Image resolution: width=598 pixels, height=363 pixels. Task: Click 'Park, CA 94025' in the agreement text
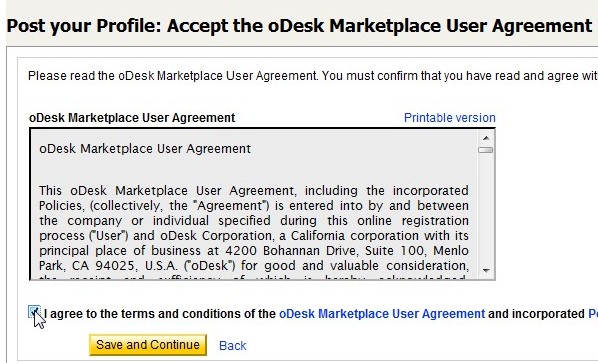(87, 266)
